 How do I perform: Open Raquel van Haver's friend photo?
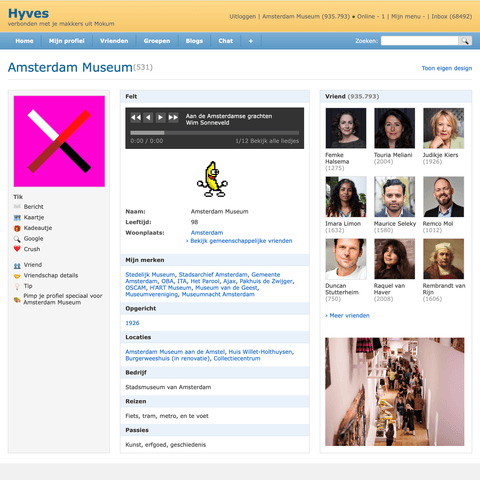click(394, 259)
